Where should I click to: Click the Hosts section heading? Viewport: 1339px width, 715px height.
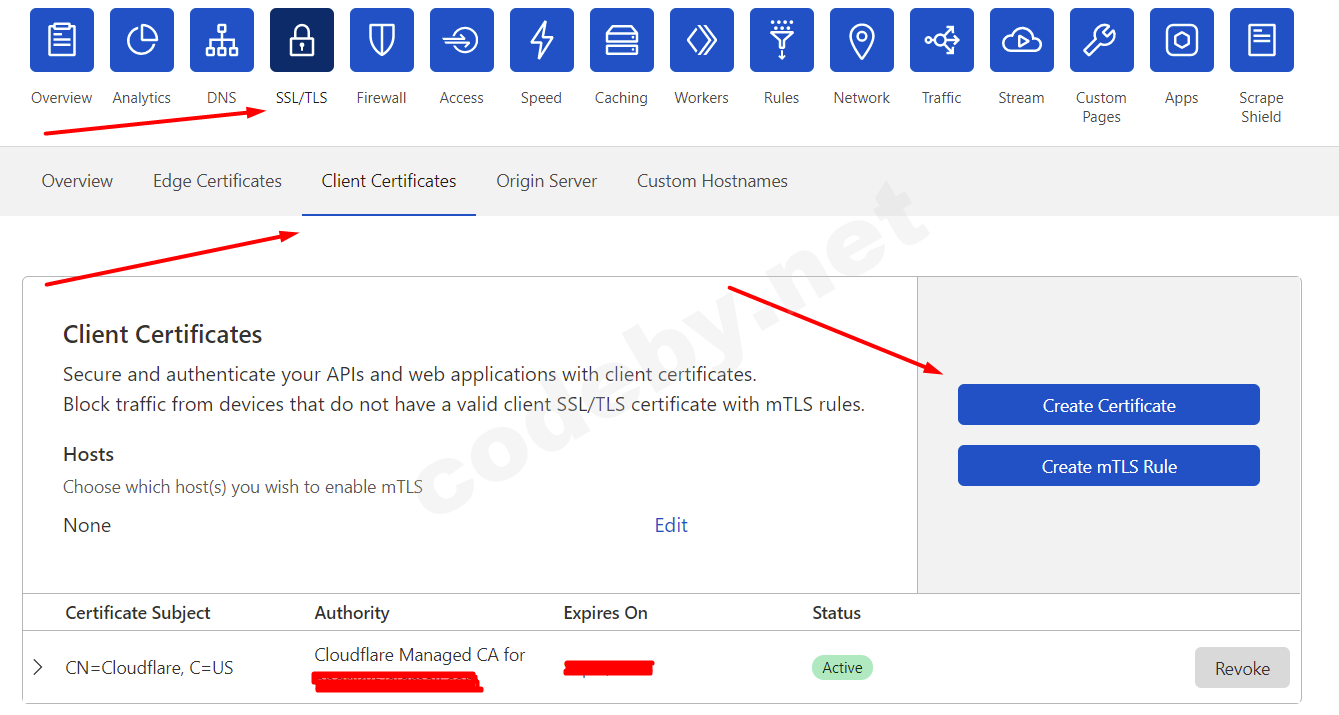88,454
